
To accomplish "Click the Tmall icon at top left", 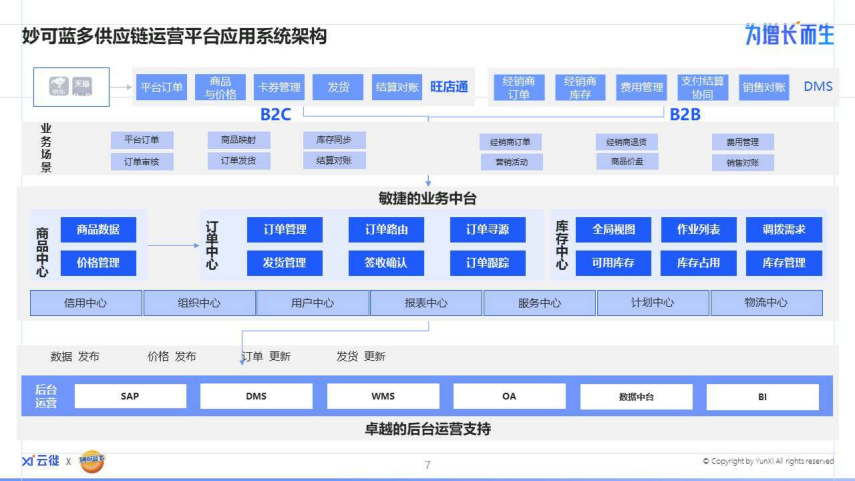I will (82, 87).
